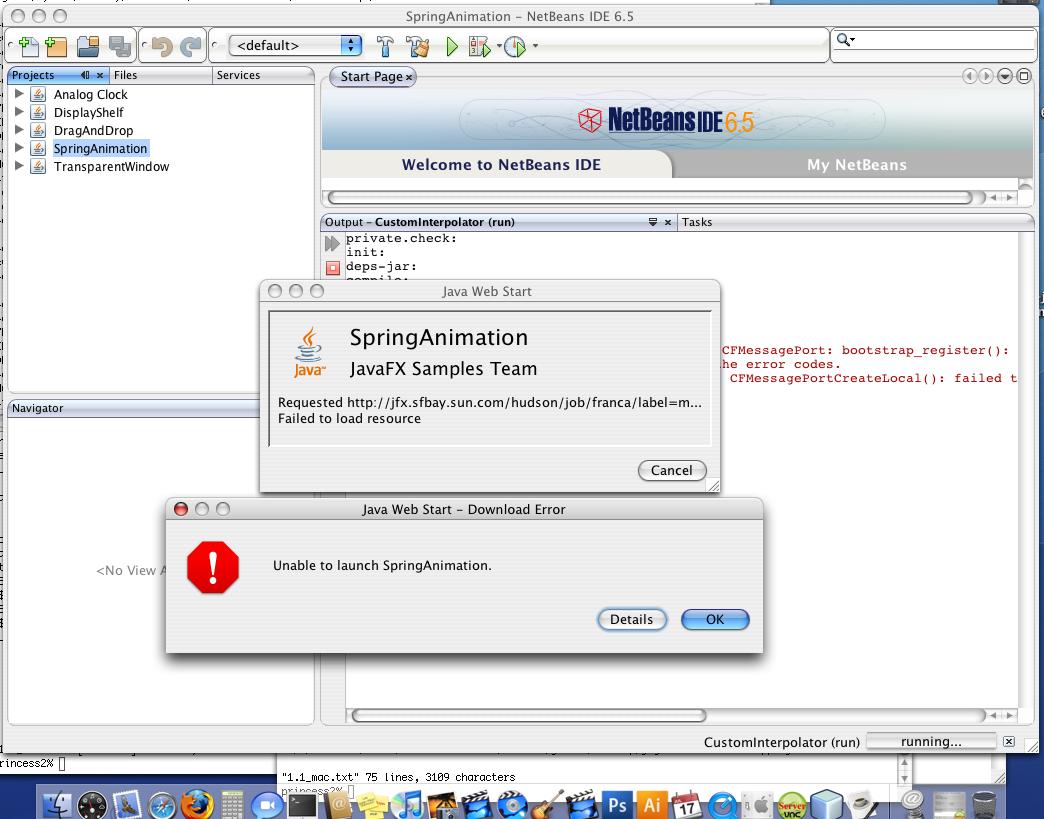Image resolution: width=1044 pixels, height=819 pixels.
Task: Select the TransparentWindow project
Action: pos(111,166)
